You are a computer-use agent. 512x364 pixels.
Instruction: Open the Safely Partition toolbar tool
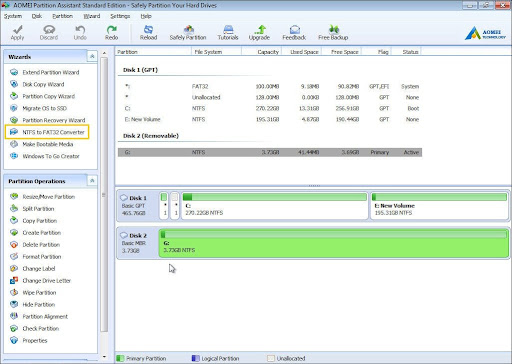188,33
